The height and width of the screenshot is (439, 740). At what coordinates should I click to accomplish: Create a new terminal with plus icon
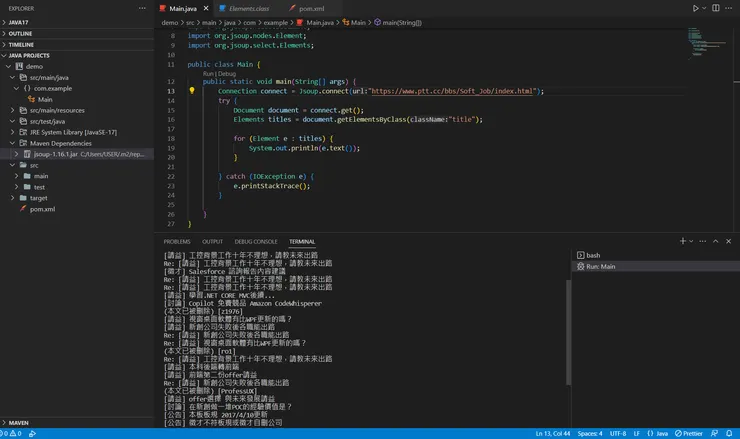pyautogui.click(x=683, y=241)
